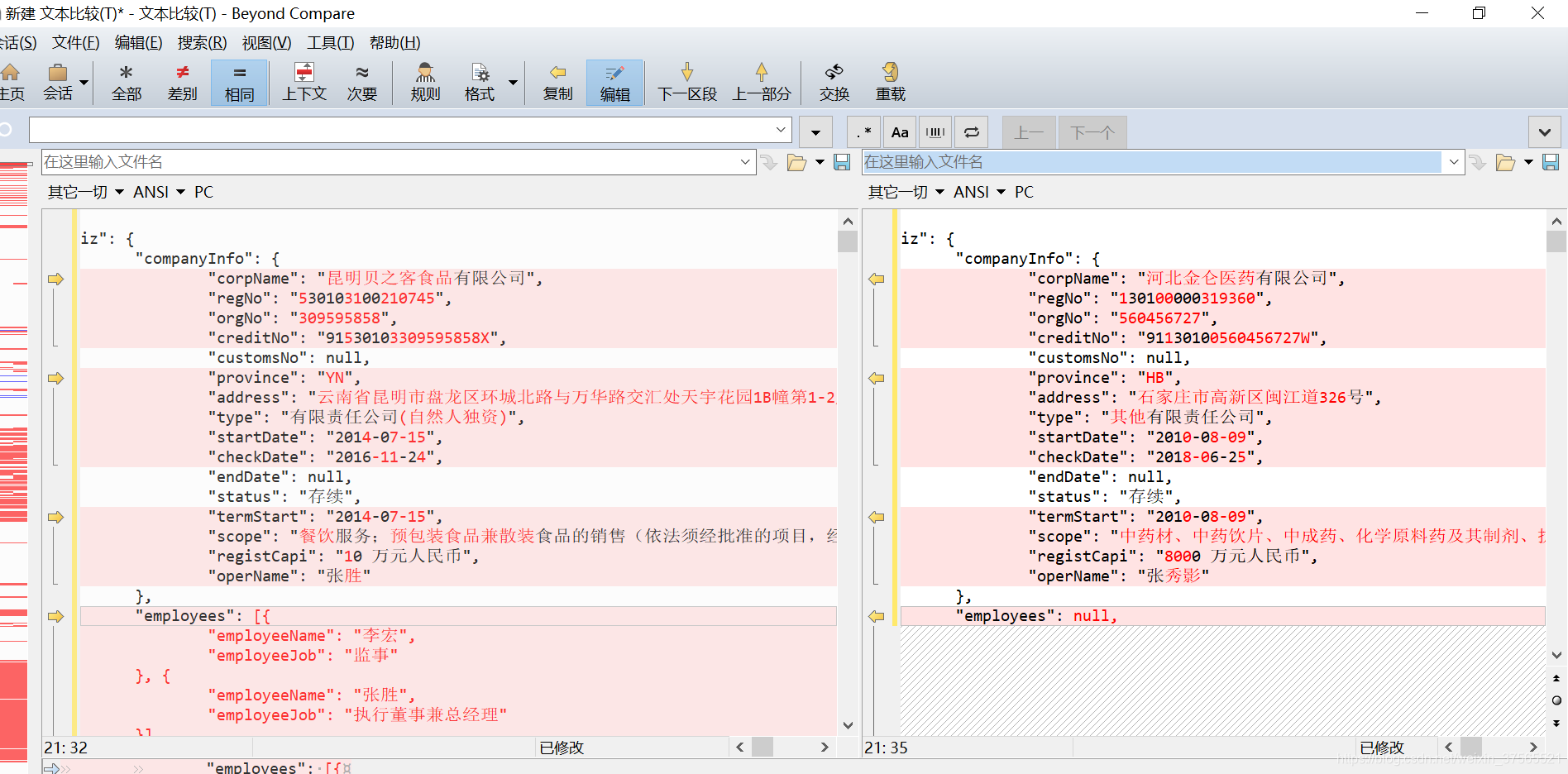Image resolution: width=1568 pixels, height=774 pixels.
Task: Open the 帮助(H) menu
Action: point(394,43)
